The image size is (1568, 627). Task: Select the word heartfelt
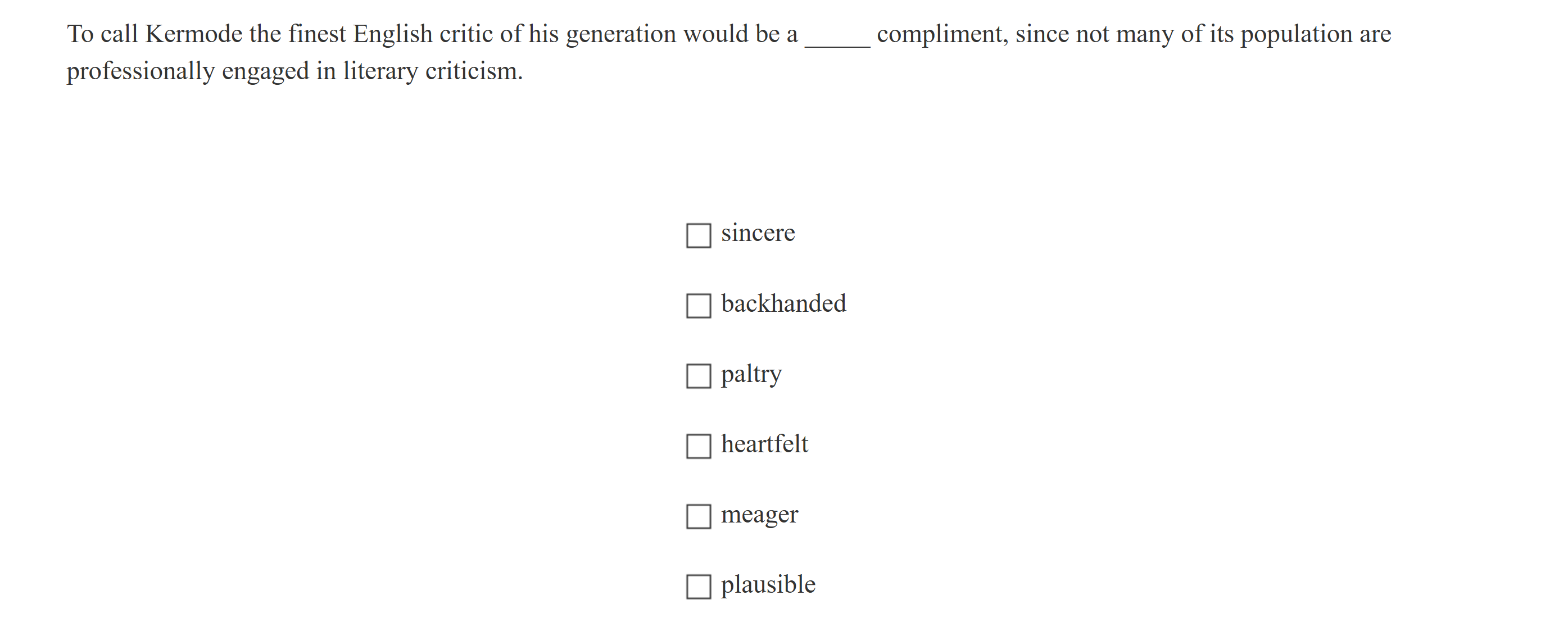point(764,444)
